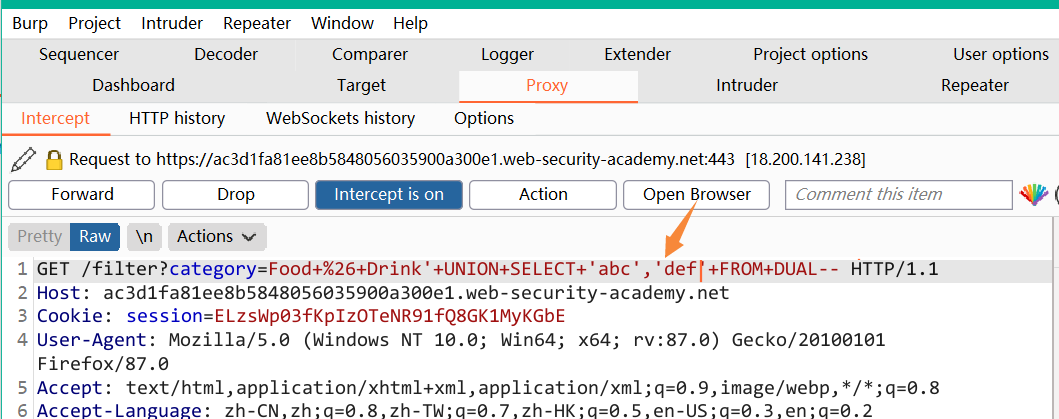Click the Comment this item field
This screenshot has height=419, width=1059.
click(x=898, y=195)
